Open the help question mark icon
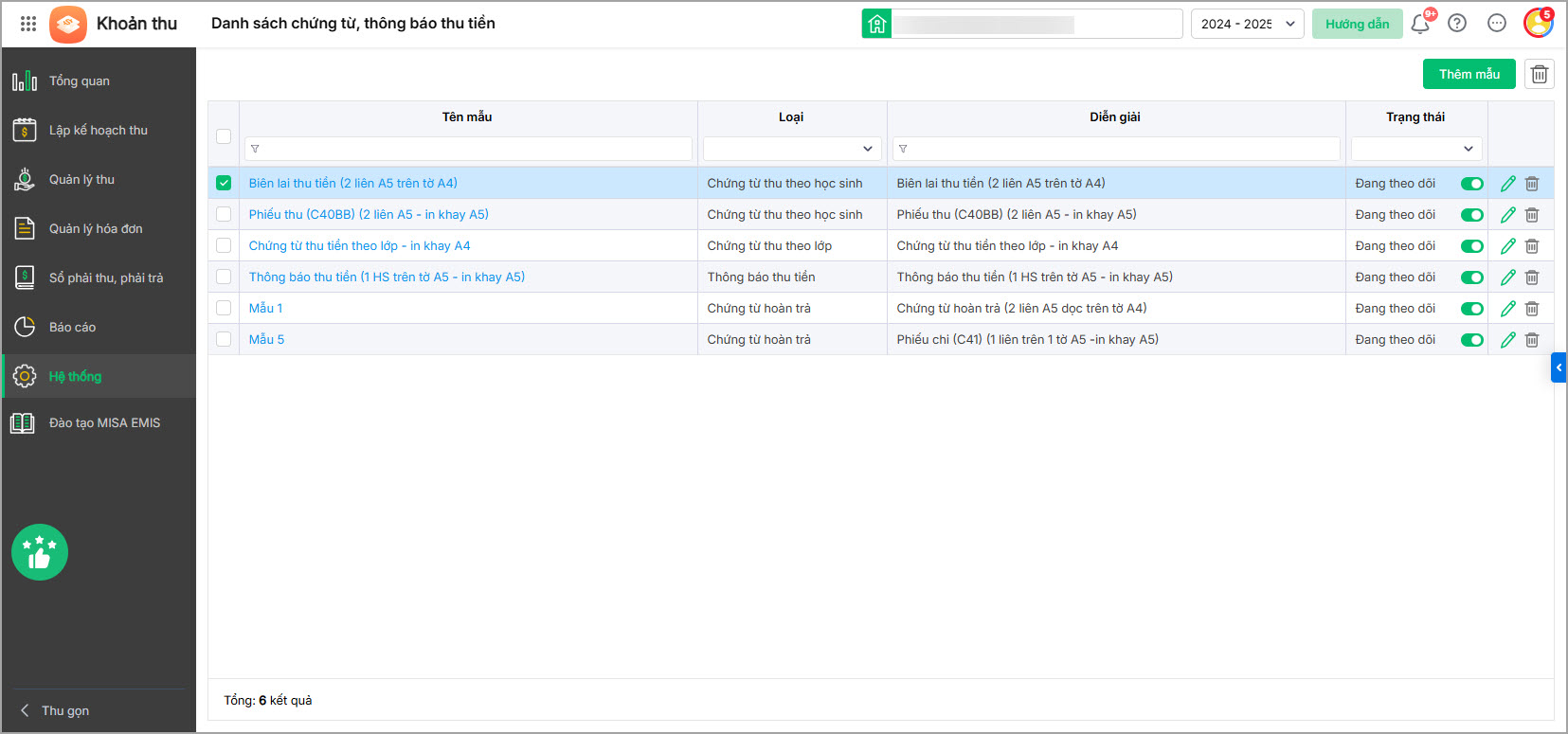 click(x=1457, y=24)
